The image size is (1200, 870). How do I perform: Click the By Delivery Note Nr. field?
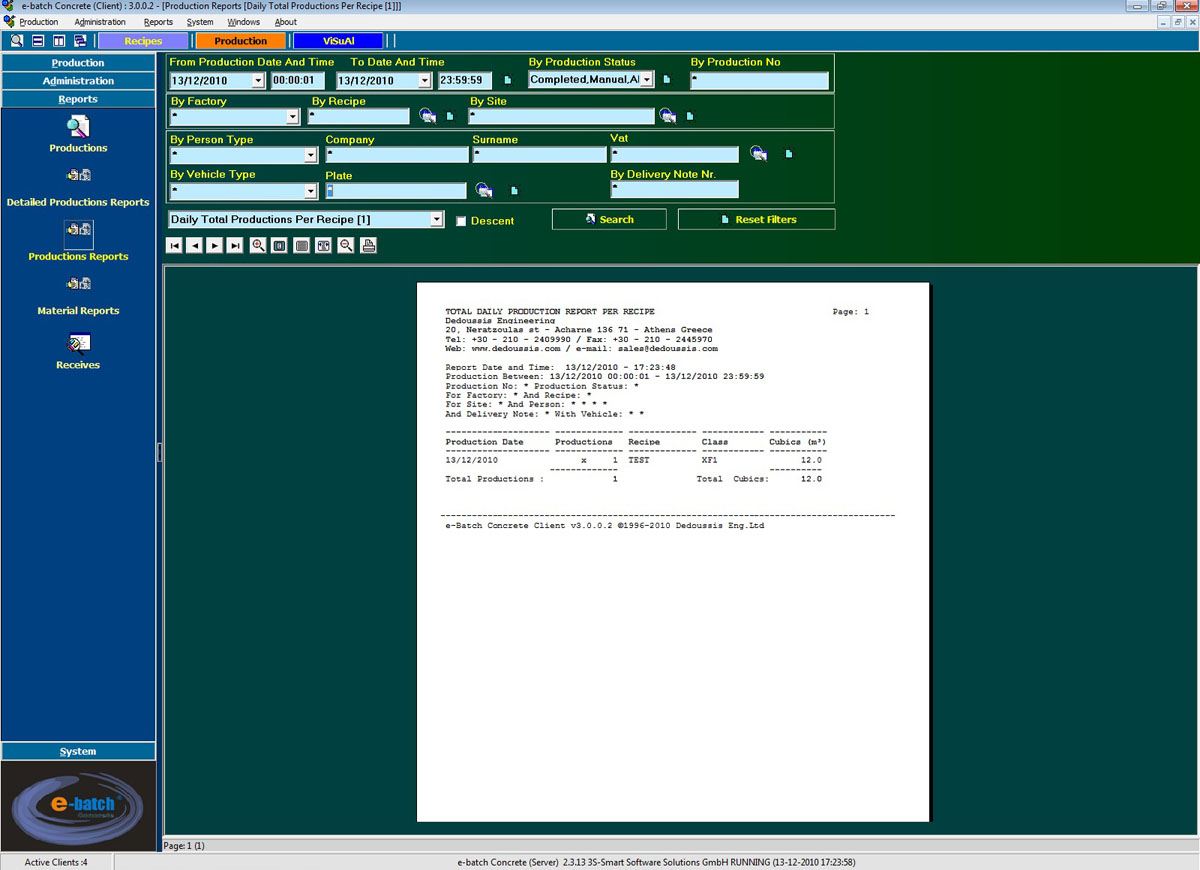tap(675, 189)
